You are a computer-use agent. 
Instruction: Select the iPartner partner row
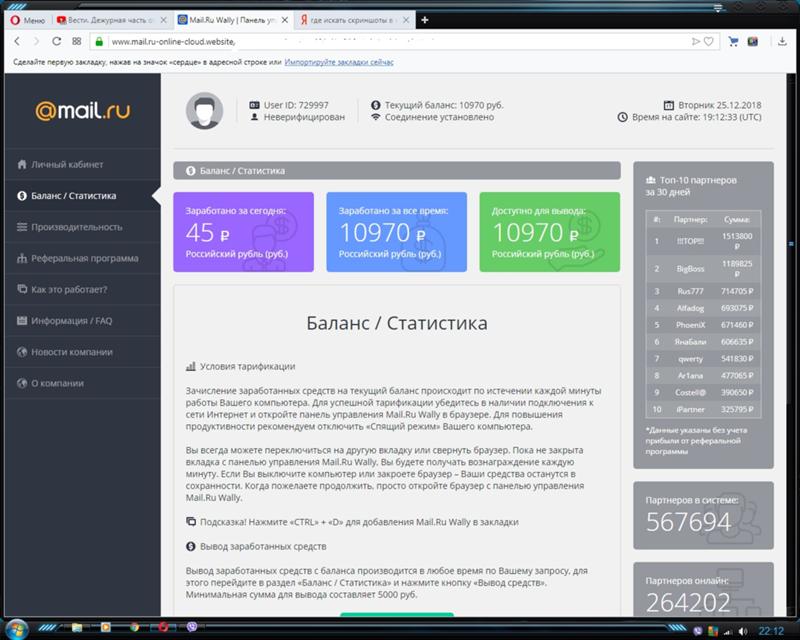(704, 409)
